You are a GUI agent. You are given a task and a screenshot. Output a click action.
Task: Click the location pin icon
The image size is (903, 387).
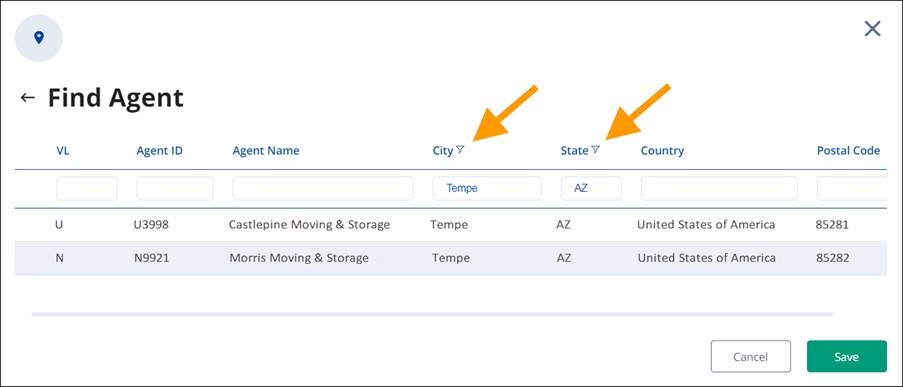[39, 38]
